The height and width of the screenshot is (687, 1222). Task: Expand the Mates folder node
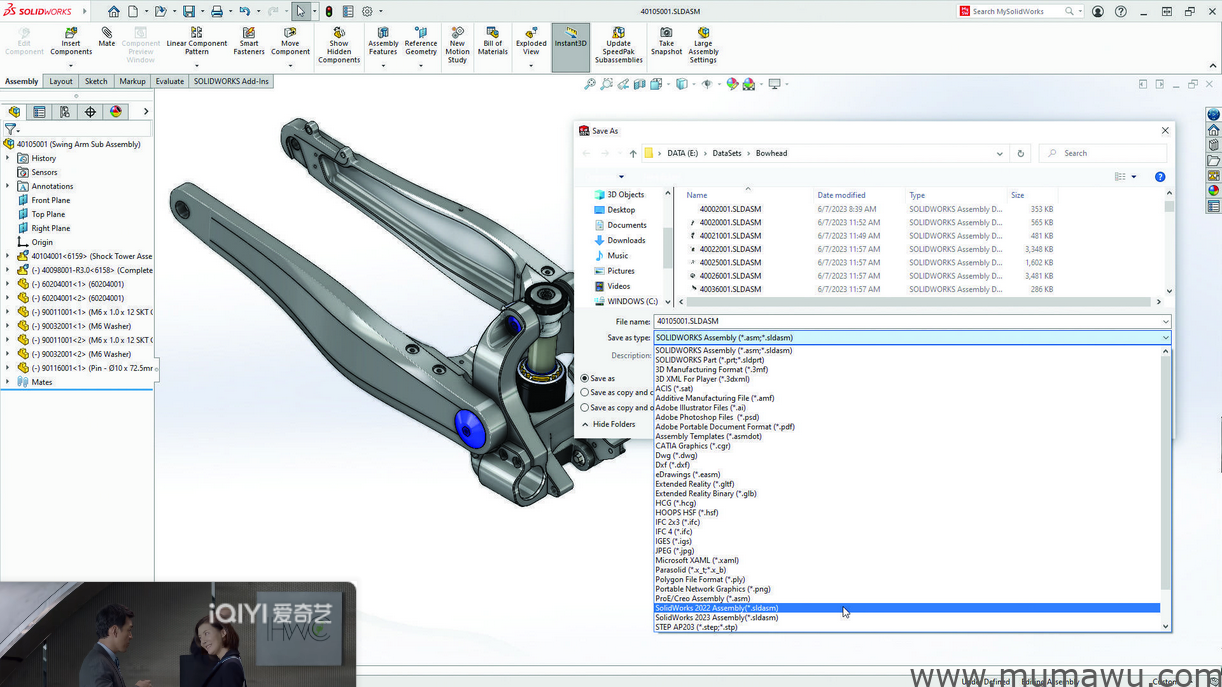(8, 382)
